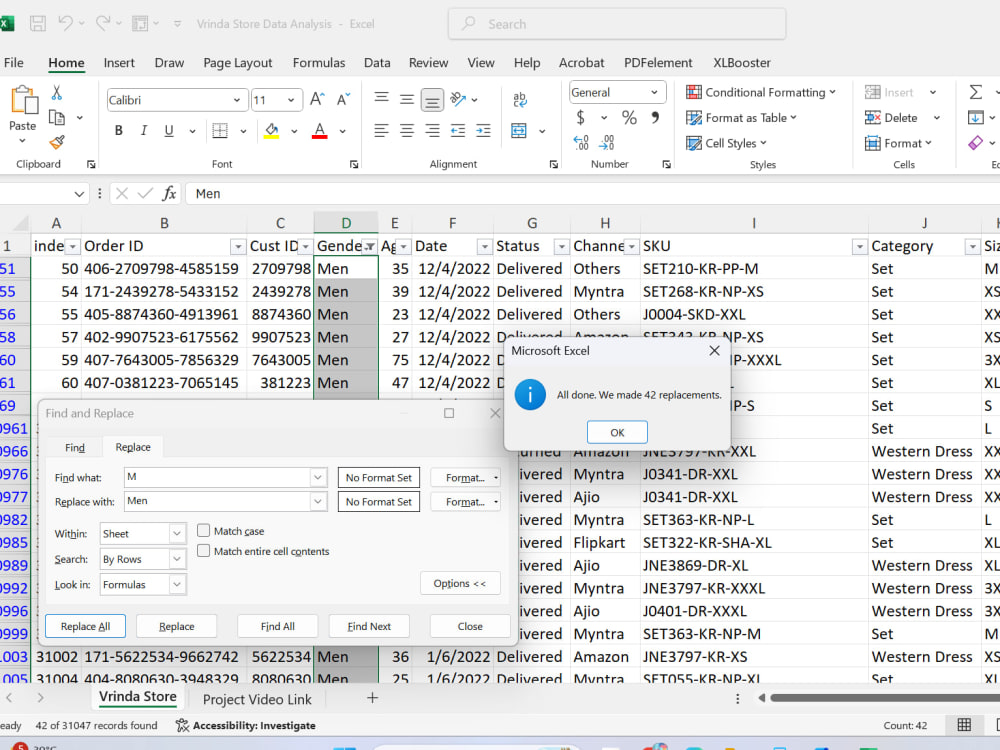Click OK in Microsoft Excel message

(x=617, y=432)
